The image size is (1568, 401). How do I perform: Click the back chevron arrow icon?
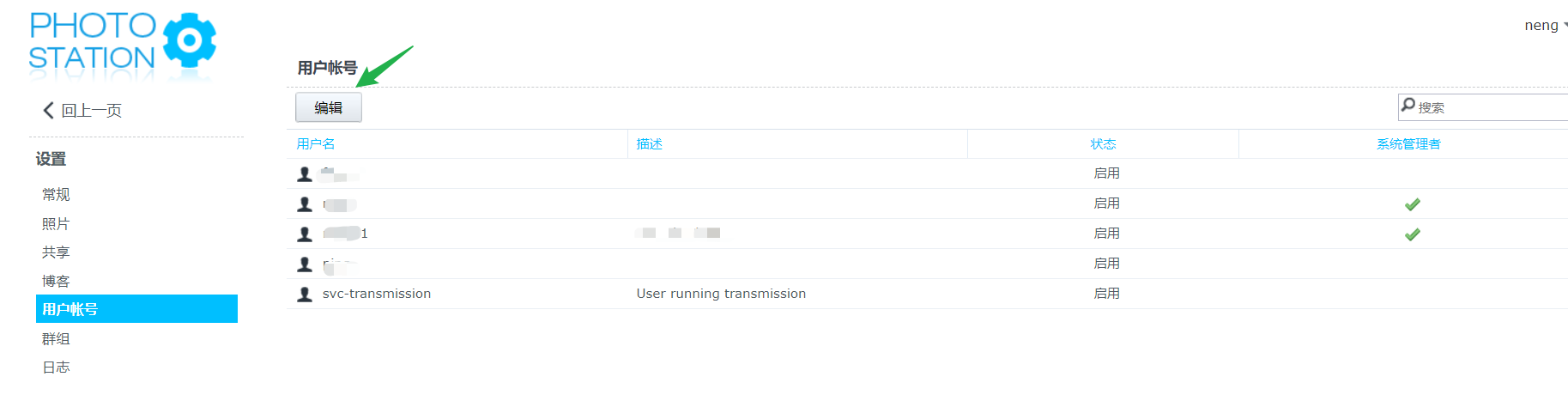(48, 110)
